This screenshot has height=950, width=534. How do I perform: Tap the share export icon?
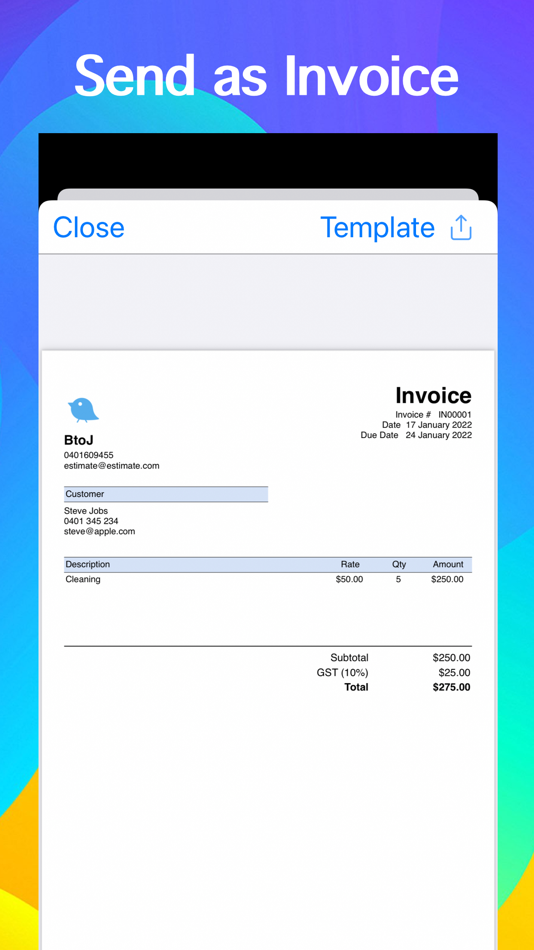point(461,228)
